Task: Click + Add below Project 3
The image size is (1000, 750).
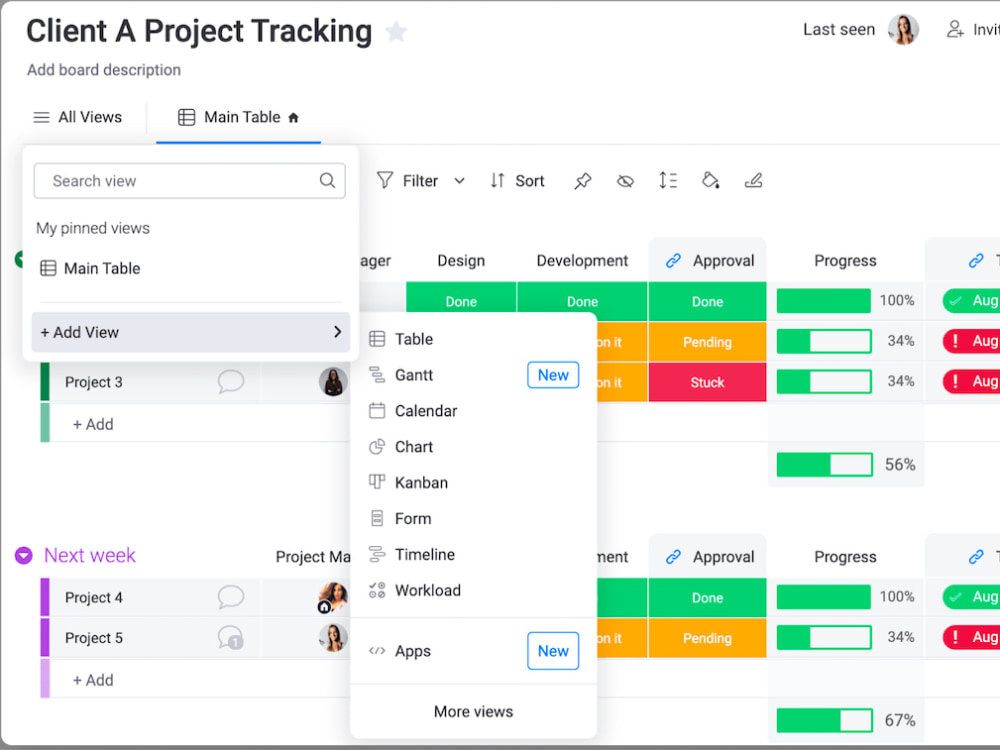Action: click(93, 424)
